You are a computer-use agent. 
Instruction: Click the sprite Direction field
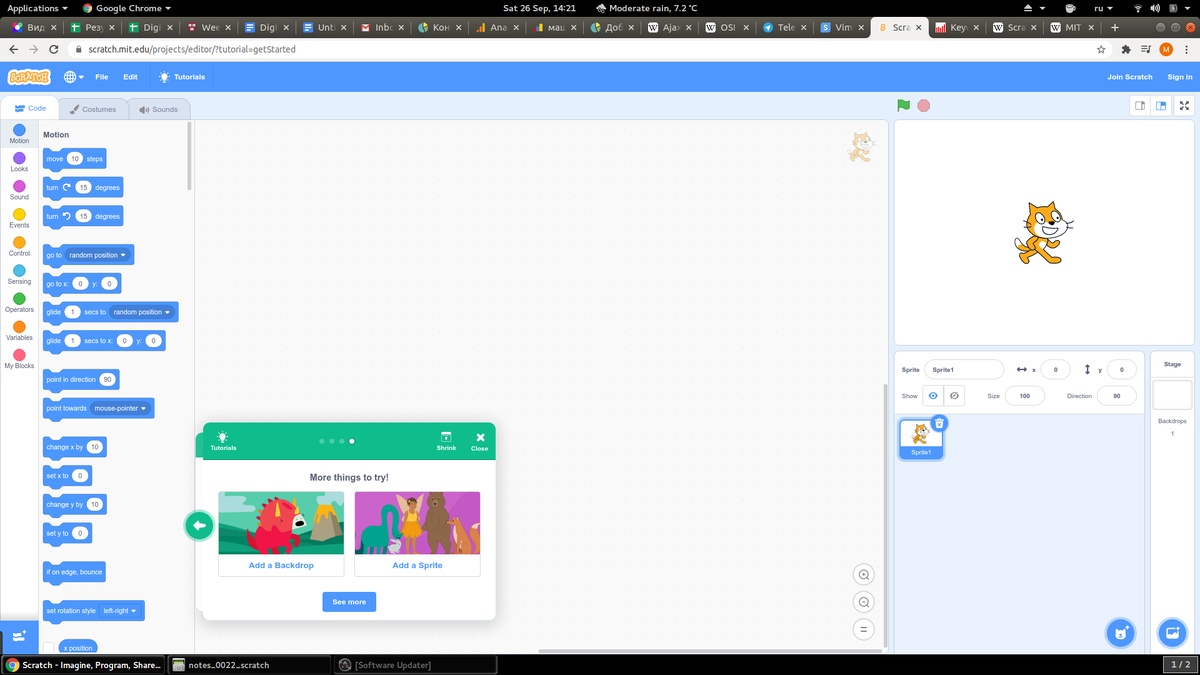(x=1117, y=396)
